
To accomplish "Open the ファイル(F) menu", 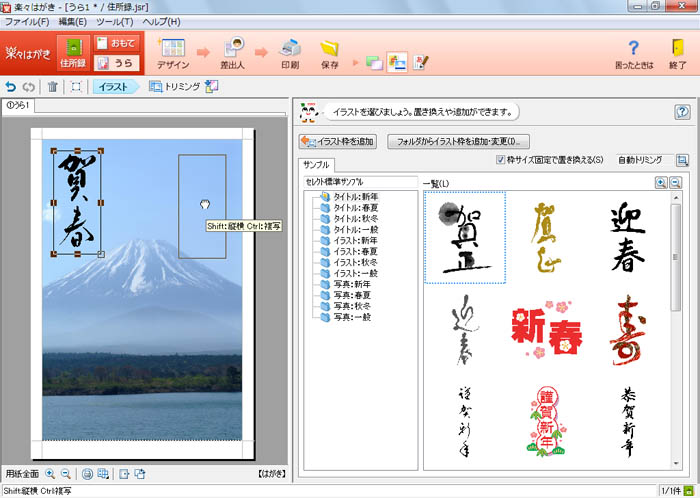I will pos(28,21).
